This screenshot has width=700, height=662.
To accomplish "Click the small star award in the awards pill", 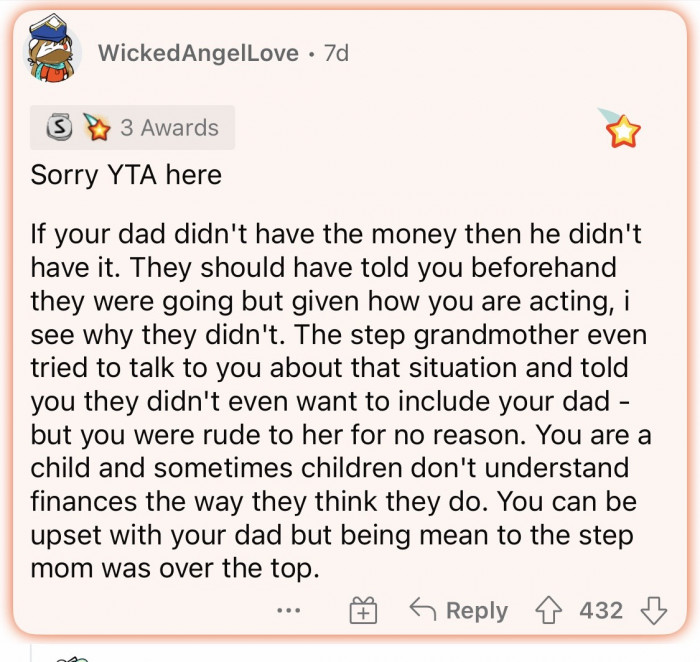I will [x=95, y=128].
